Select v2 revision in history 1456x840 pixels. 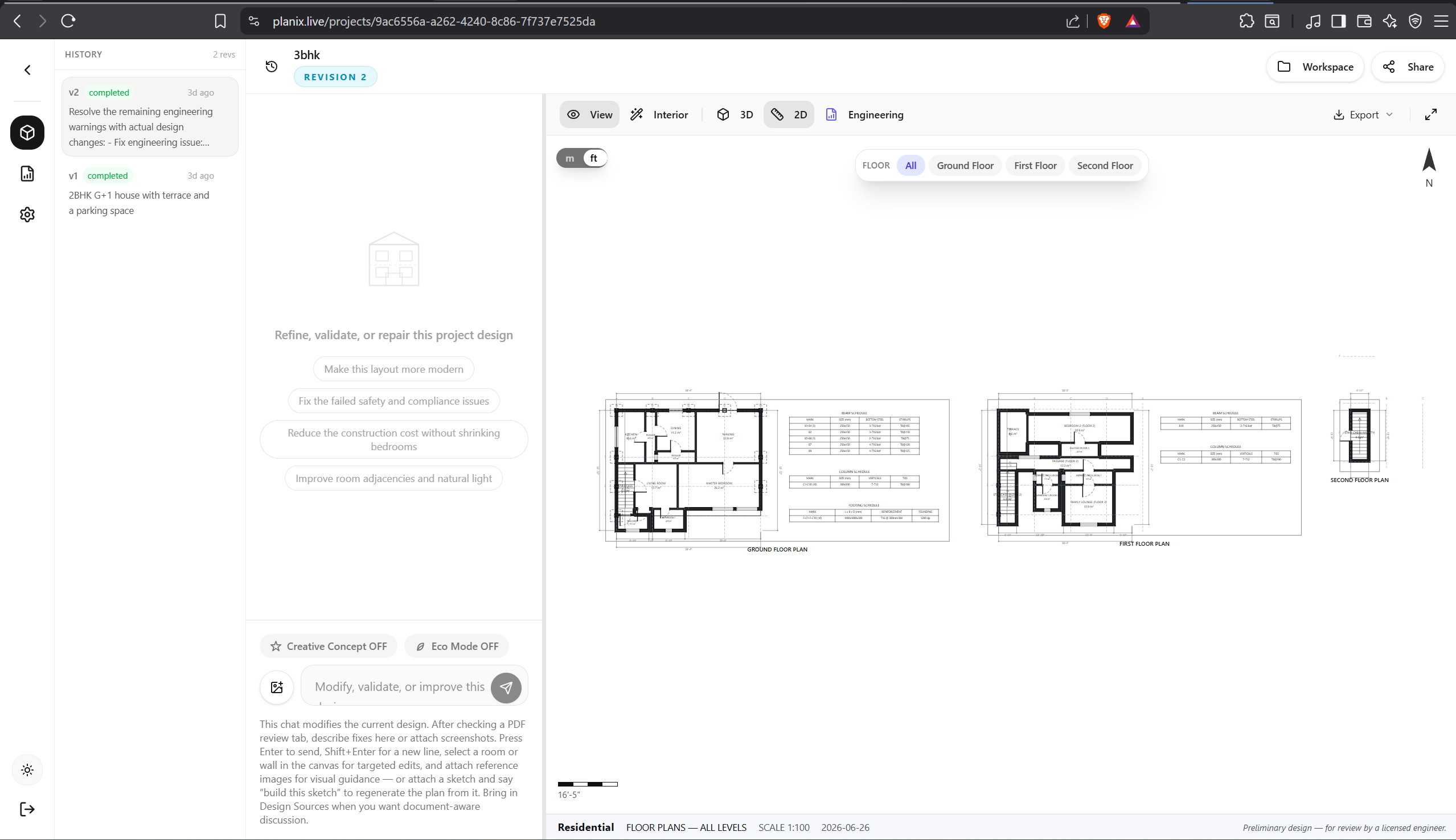tap(150, 117)
